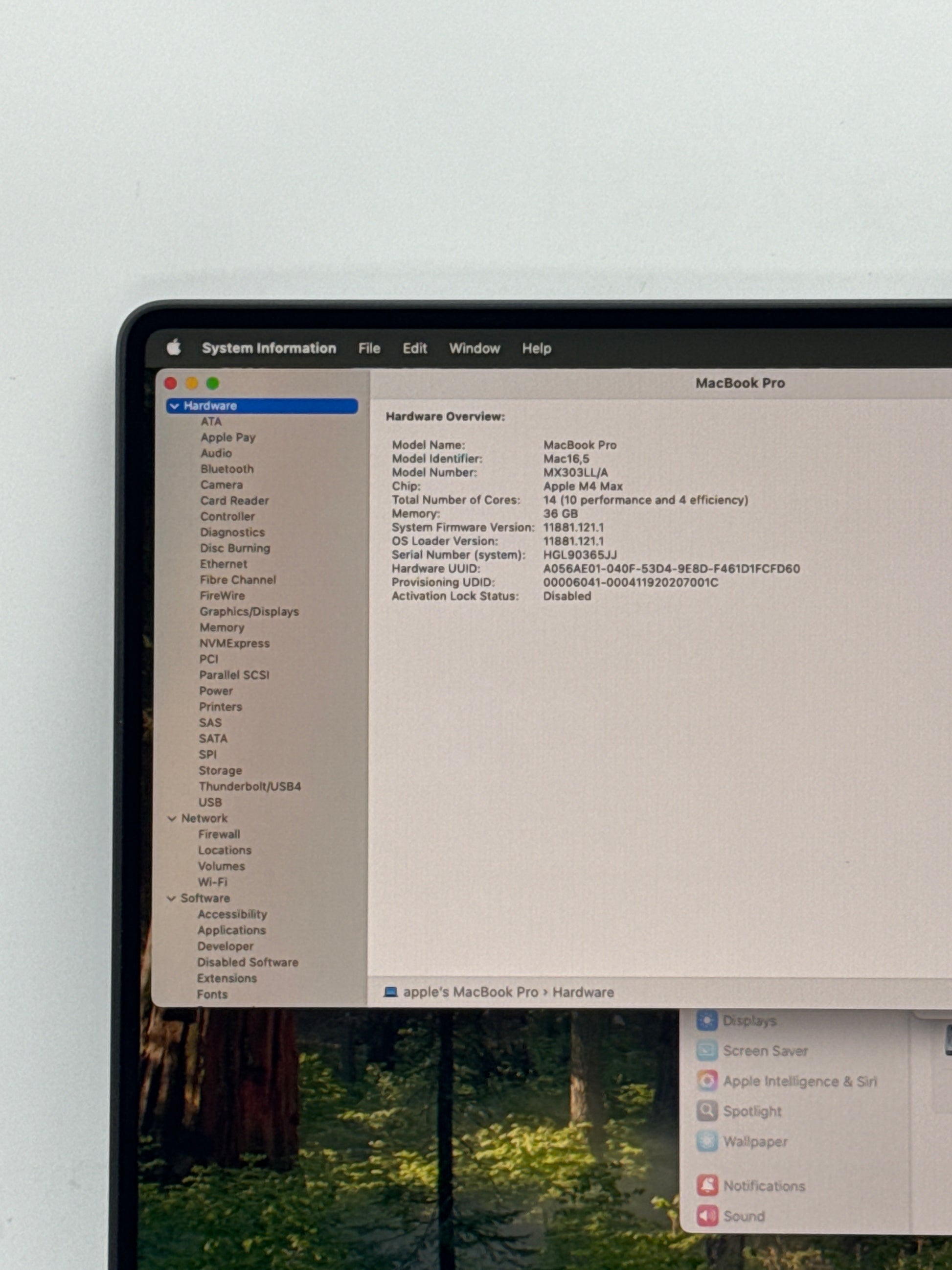This screenshot has height=1270, width=952.
Task: Select Wi-Fi under Network
Action: tap(212, 882)
